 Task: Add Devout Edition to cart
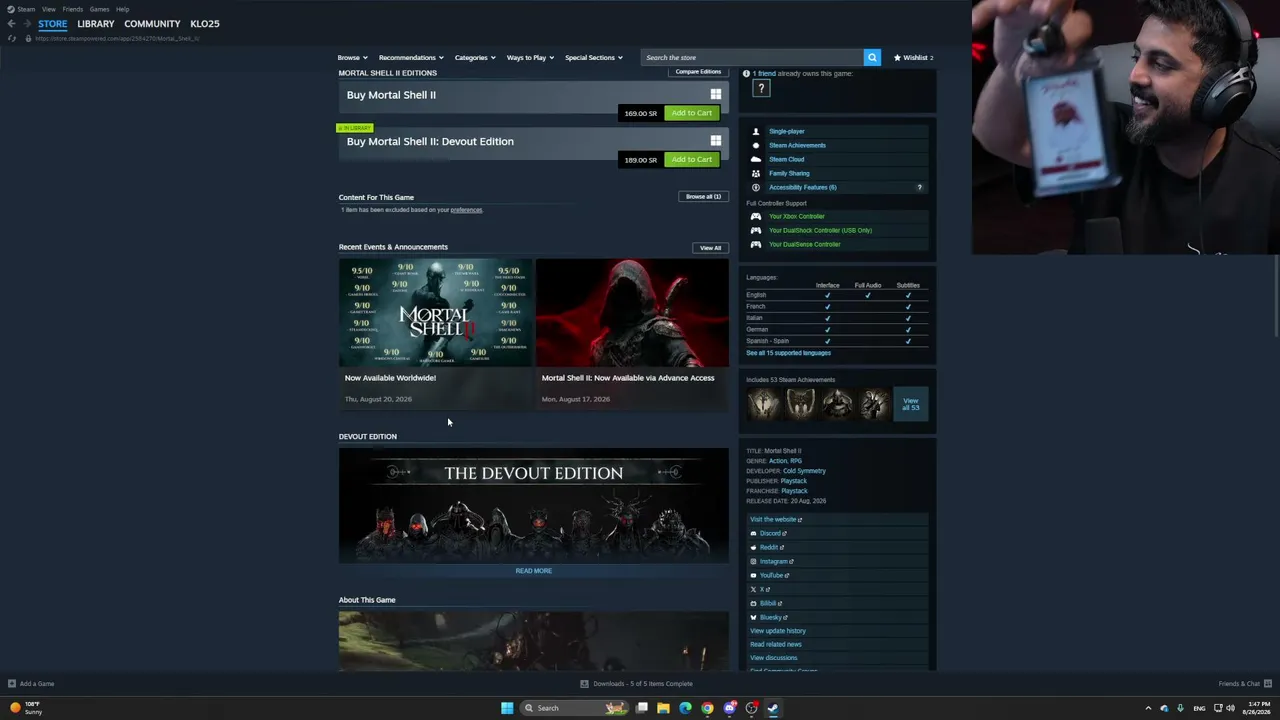(x=691, y=160)
